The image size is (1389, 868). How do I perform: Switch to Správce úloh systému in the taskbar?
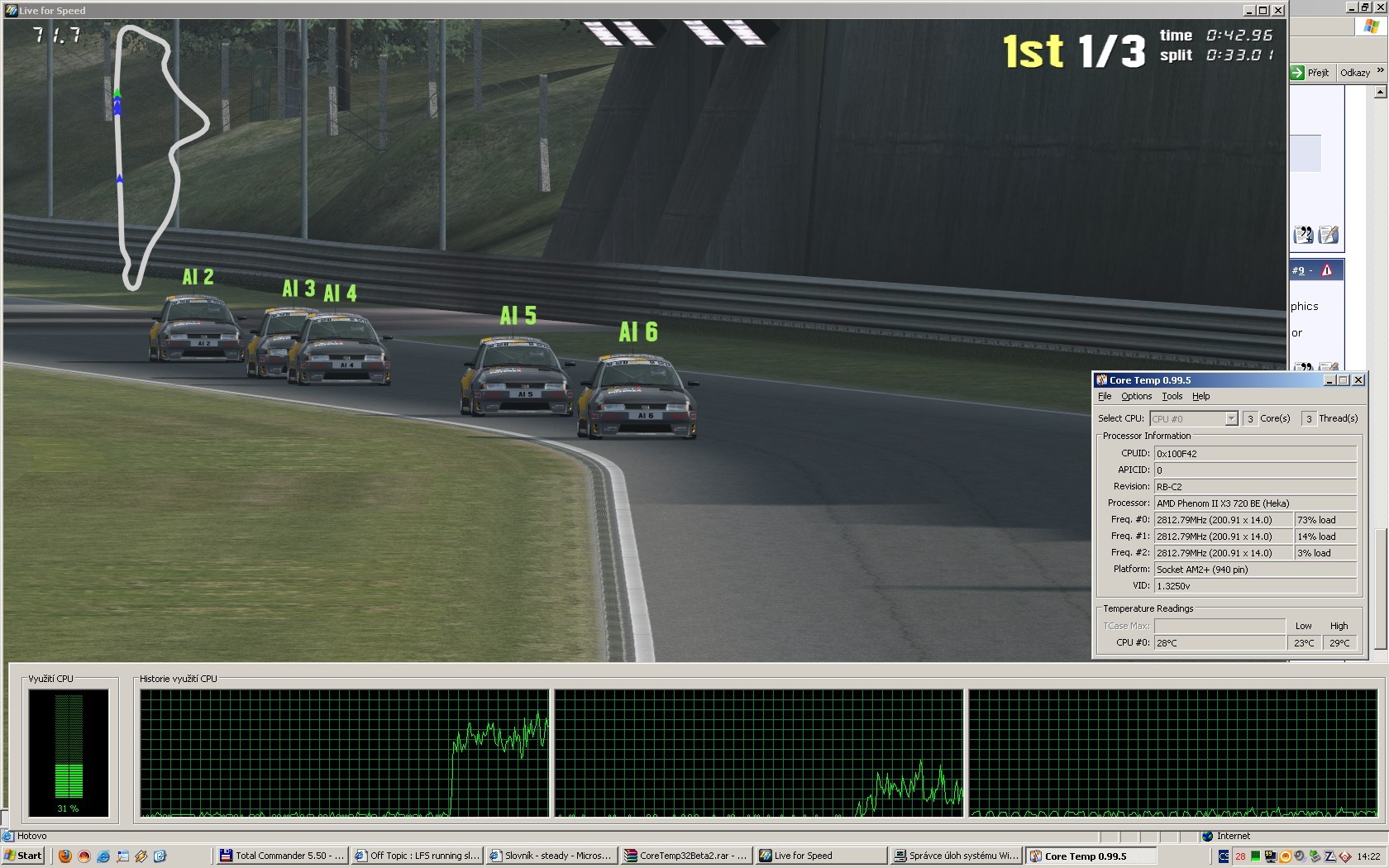coord(956,856)
